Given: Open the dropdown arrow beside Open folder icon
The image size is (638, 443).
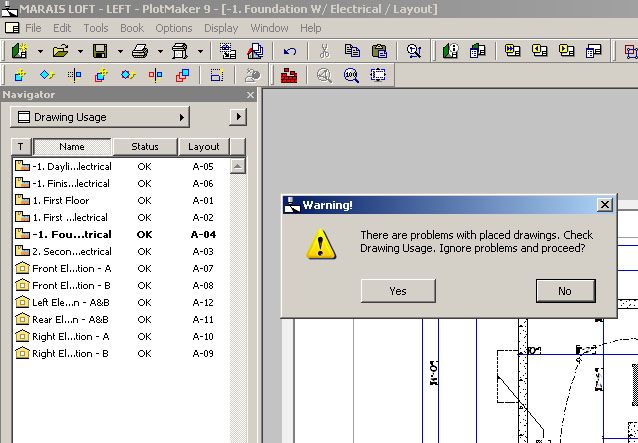Looking at the screenshot, I should click(80, 52).
